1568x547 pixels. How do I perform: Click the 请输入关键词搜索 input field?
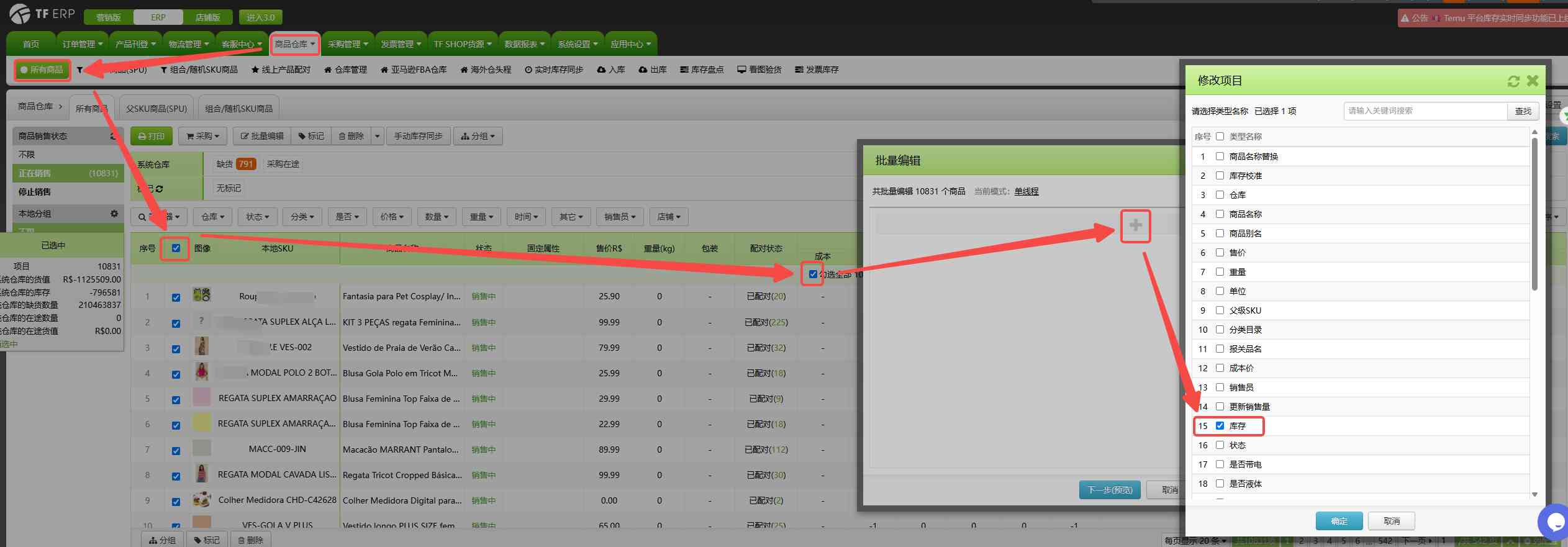coord(1426,111)
